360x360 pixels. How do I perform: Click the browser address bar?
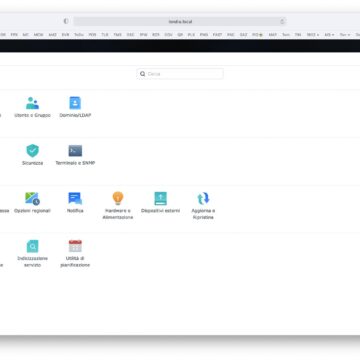[x=180, y=21]
